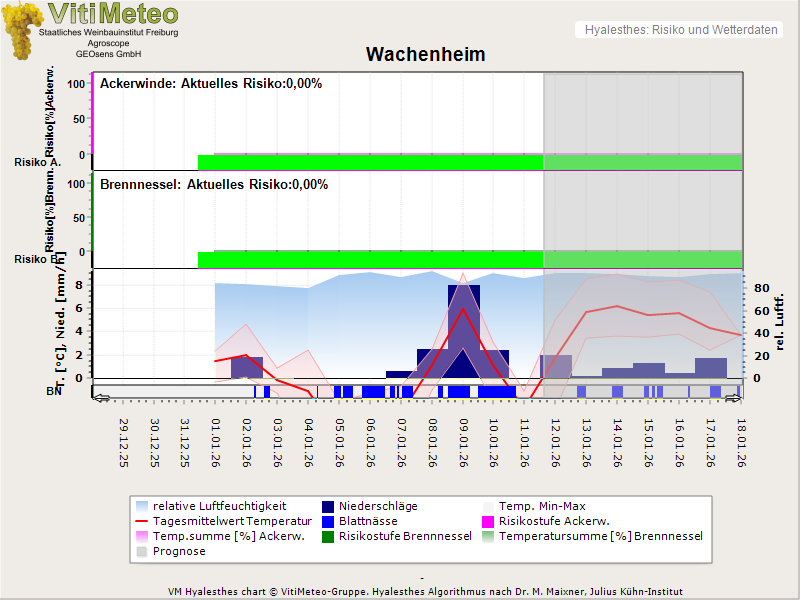Screen dimensions: 800x600
Task: Click the Brennnessel Aktuelles Risiko heading
Action: [214, 184]
